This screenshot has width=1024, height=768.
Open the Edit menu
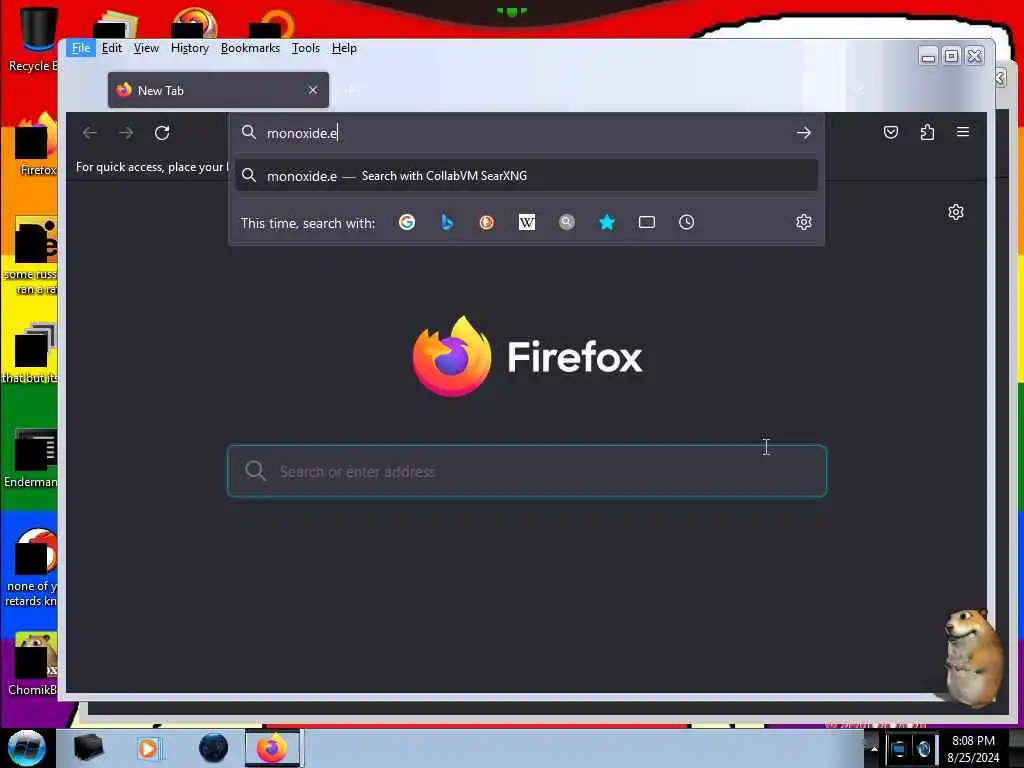(x=112, y=48)
